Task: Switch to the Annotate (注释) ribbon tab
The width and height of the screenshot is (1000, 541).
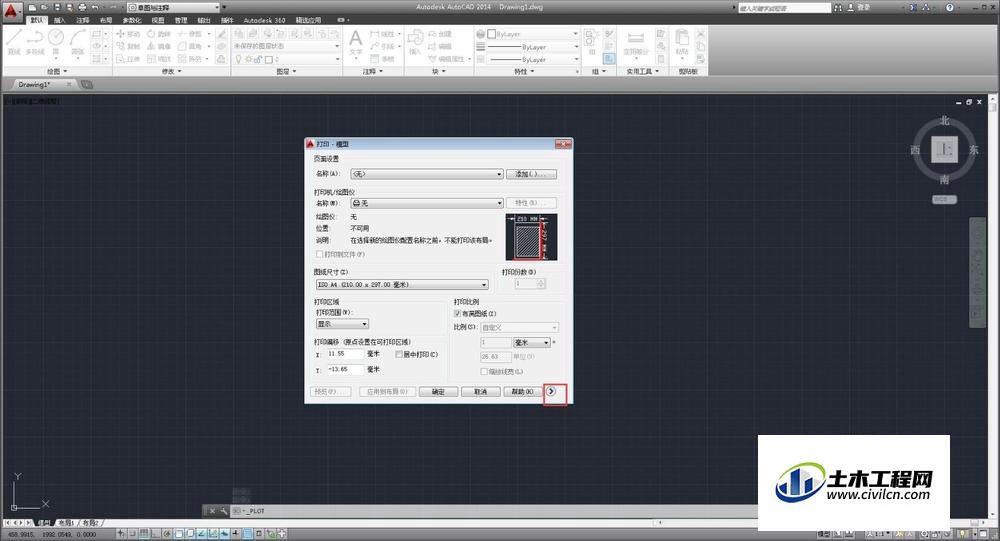Action: (82, 20)
